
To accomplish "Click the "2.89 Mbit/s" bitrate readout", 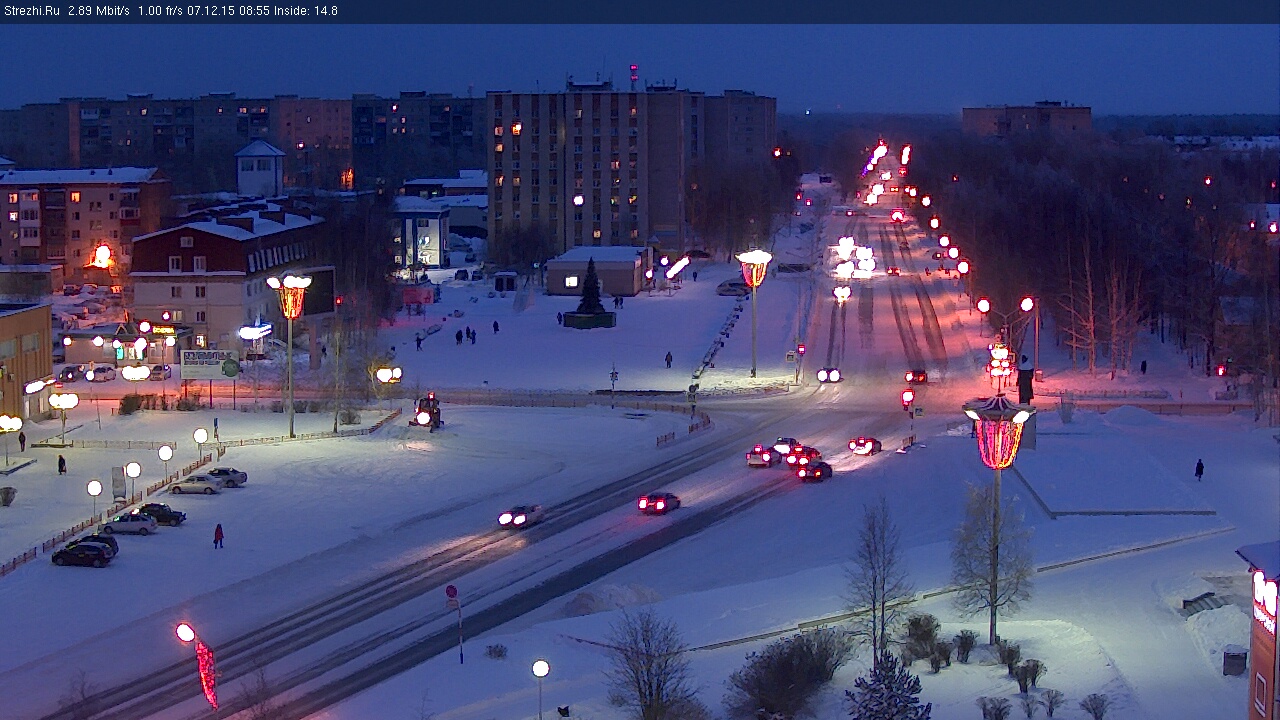I will point(99,11).
